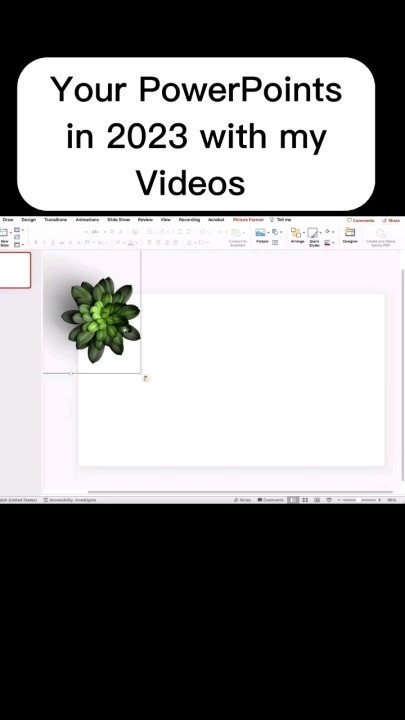This screenshot has height=720, width=405.
Task: Toggle strikethrough formatting
Action: 62,242
